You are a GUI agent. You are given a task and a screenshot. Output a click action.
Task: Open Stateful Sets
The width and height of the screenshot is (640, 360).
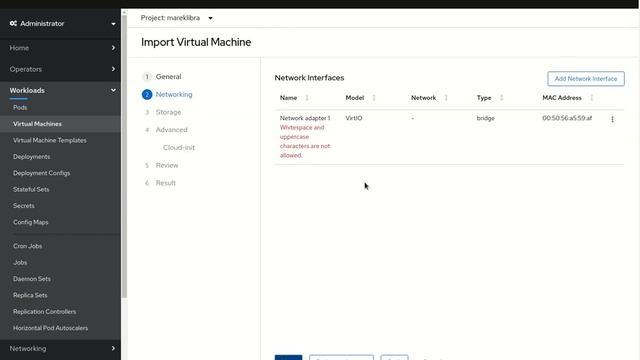coord(31,189)
